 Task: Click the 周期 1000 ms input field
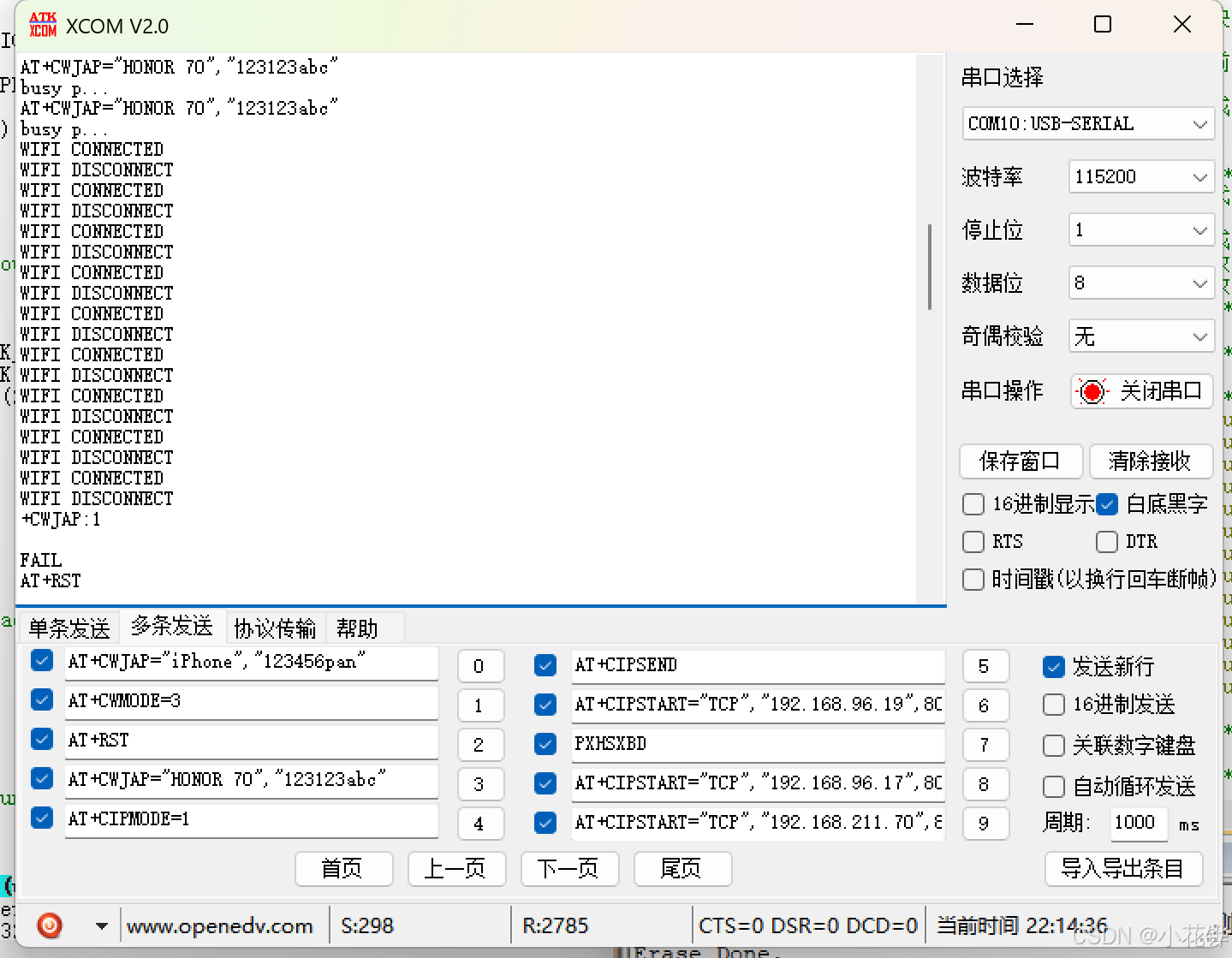(1139, 824)
